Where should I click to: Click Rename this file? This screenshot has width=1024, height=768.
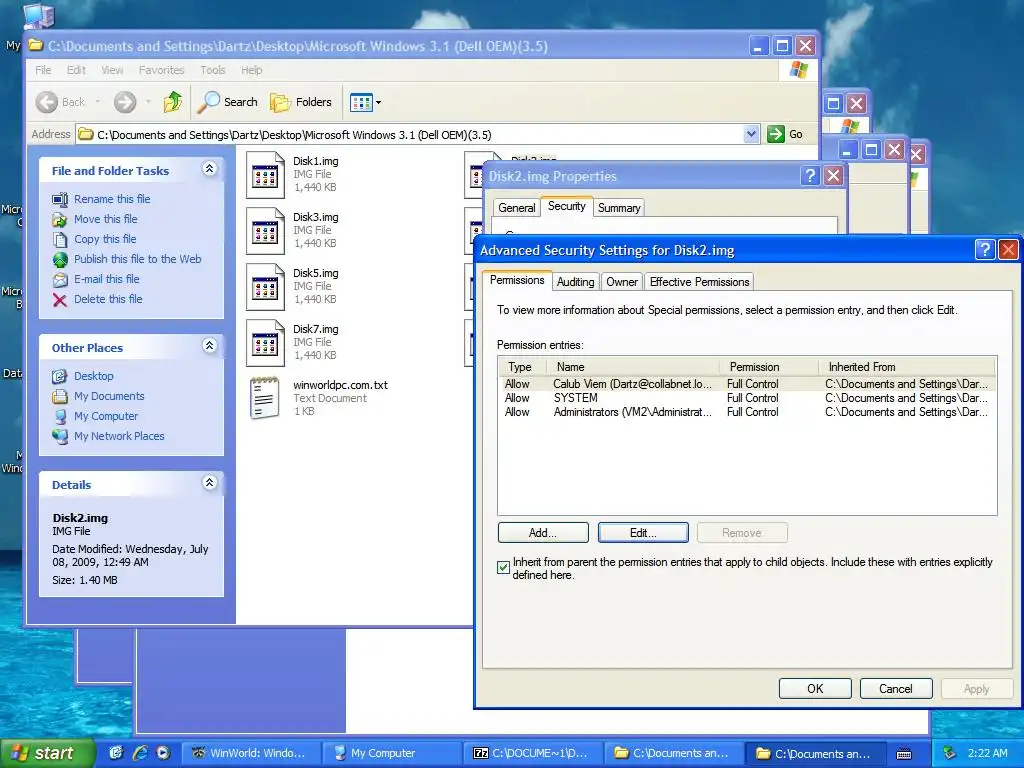click(112, 199)
